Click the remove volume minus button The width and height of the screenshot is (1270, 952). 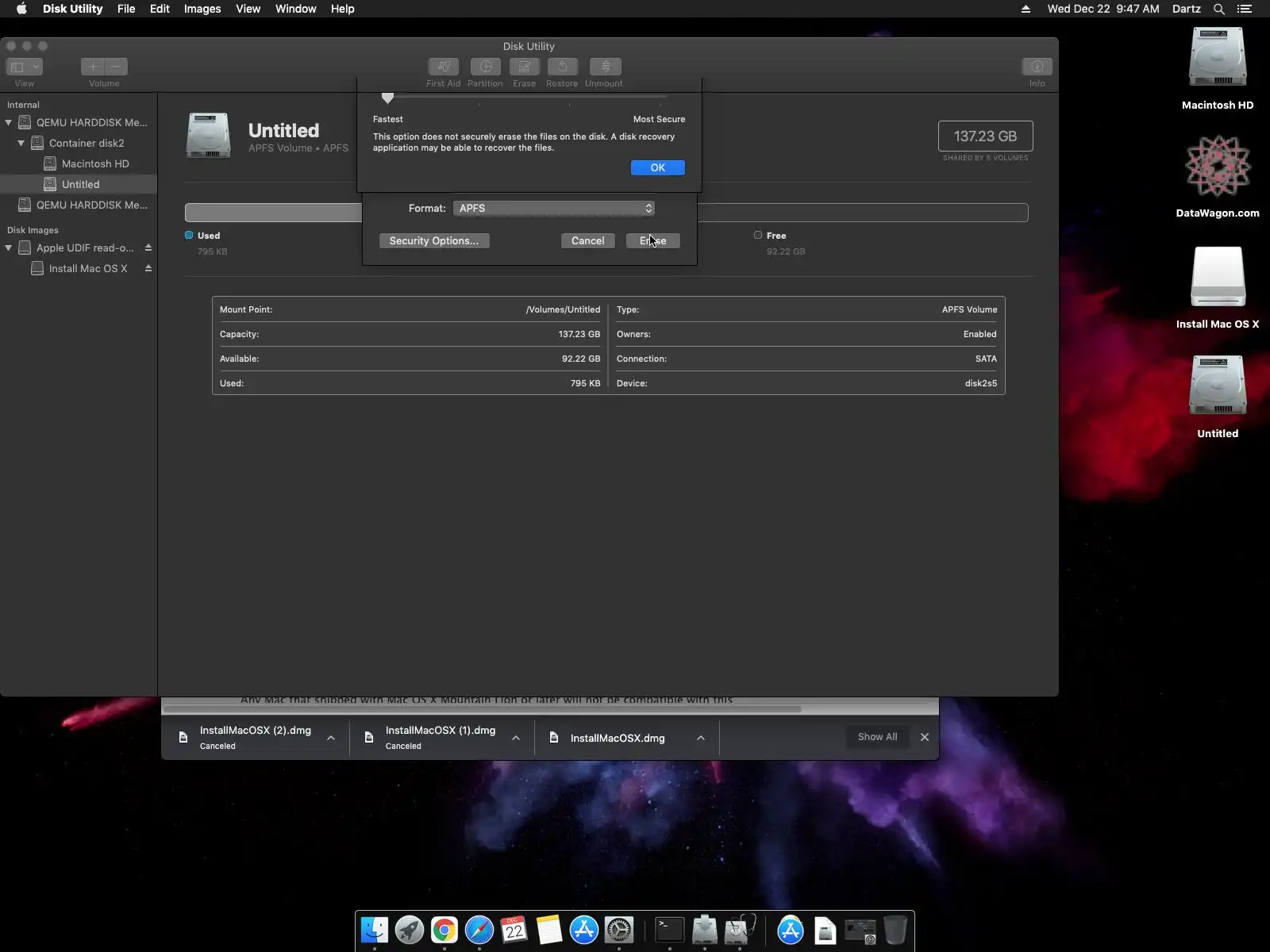[x=116, y=67]
